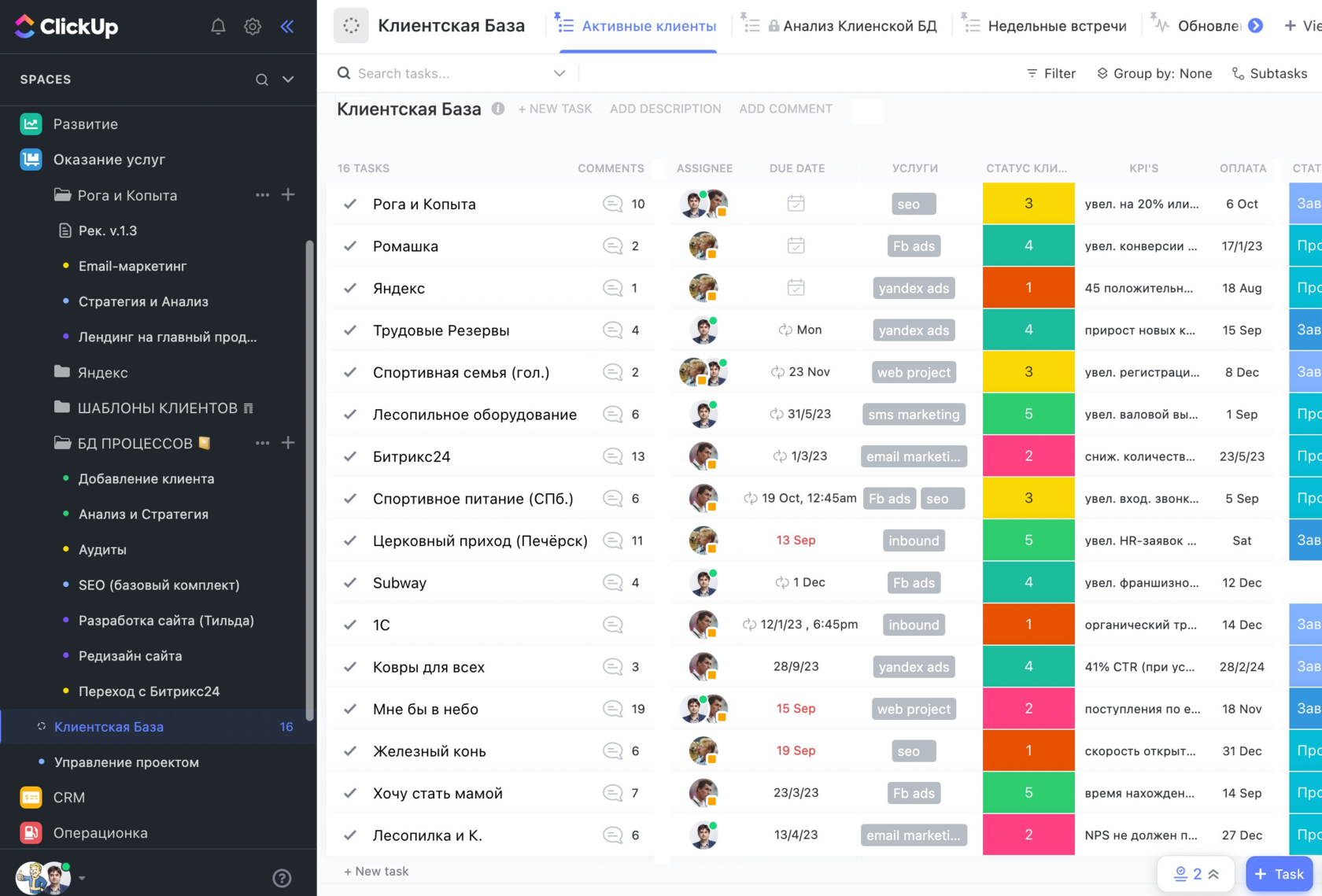The width and height of the screenshot is (1322, 896).
Task: Add item to Рога и Копыта folder
Action: [288, 194]
